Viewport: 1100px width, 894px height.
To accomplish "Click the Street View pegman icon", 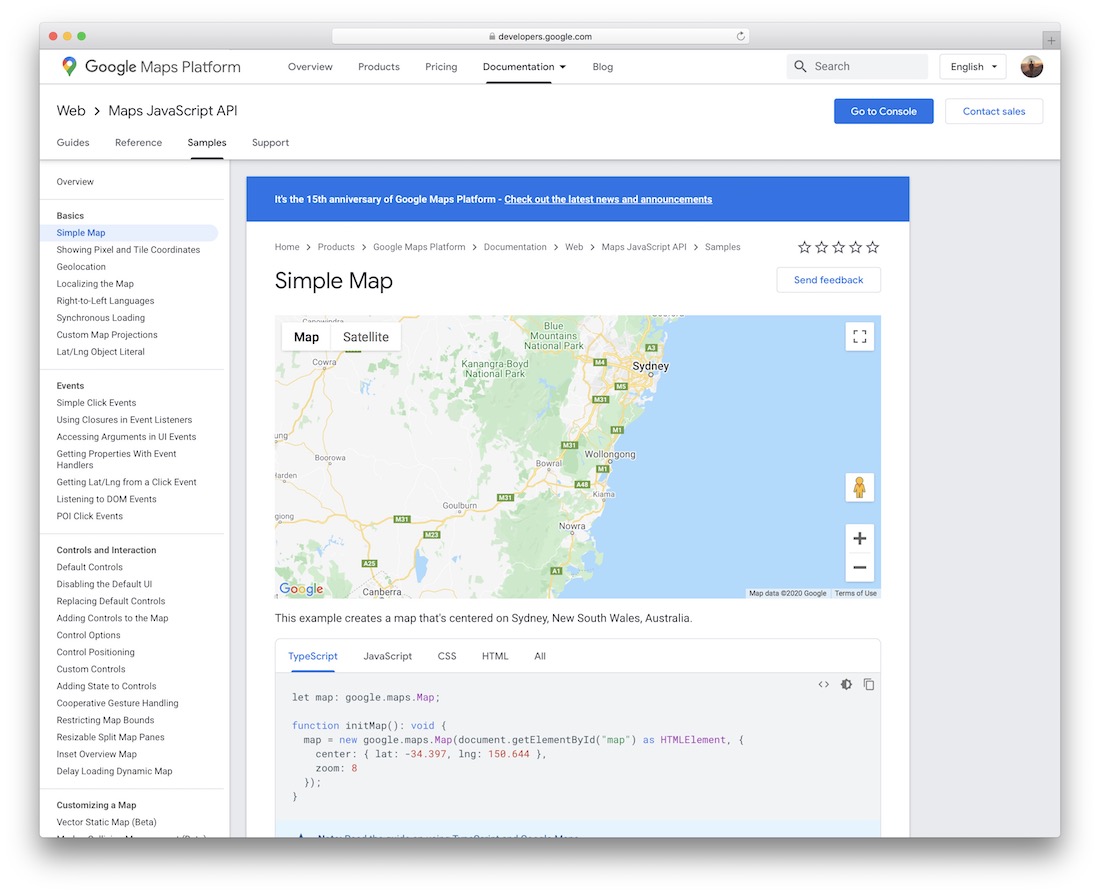I will [859, 488].
